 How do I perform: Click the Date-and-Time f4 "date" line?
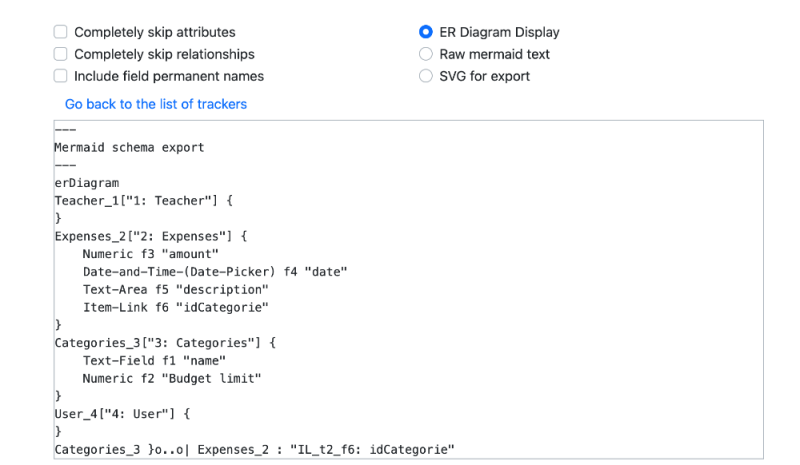(215, 272)
